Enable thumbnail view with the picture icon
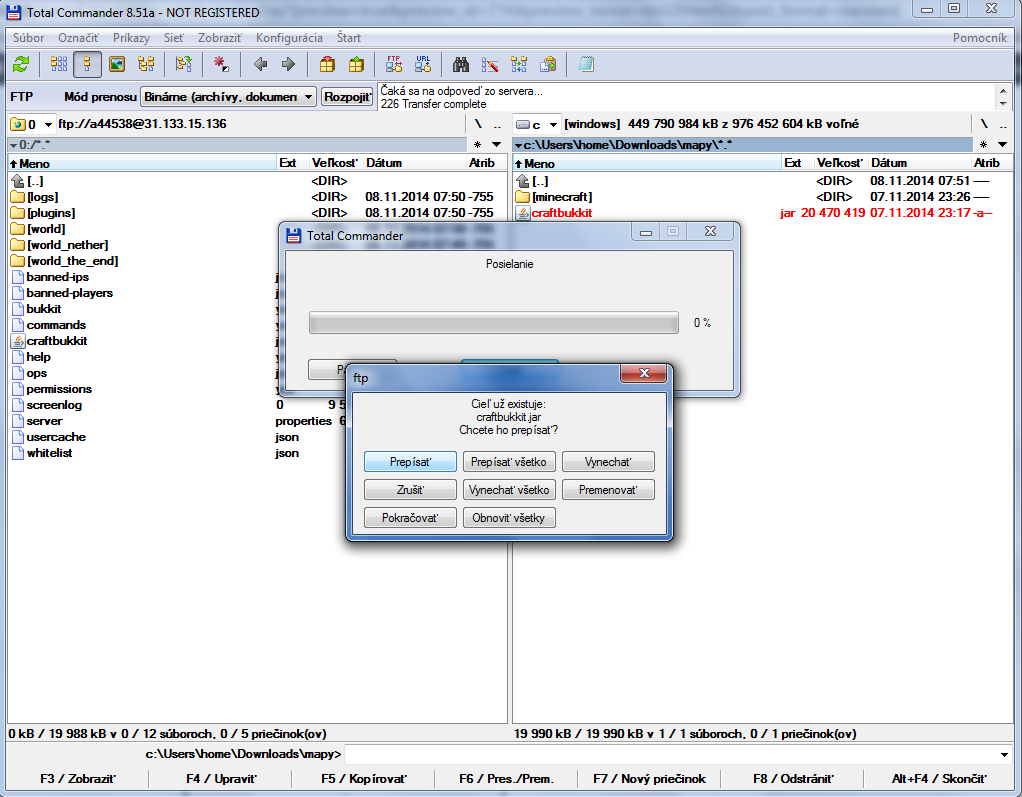Image resolution: width=1022 pixels, height=797 pixels. tap(117, 64)
